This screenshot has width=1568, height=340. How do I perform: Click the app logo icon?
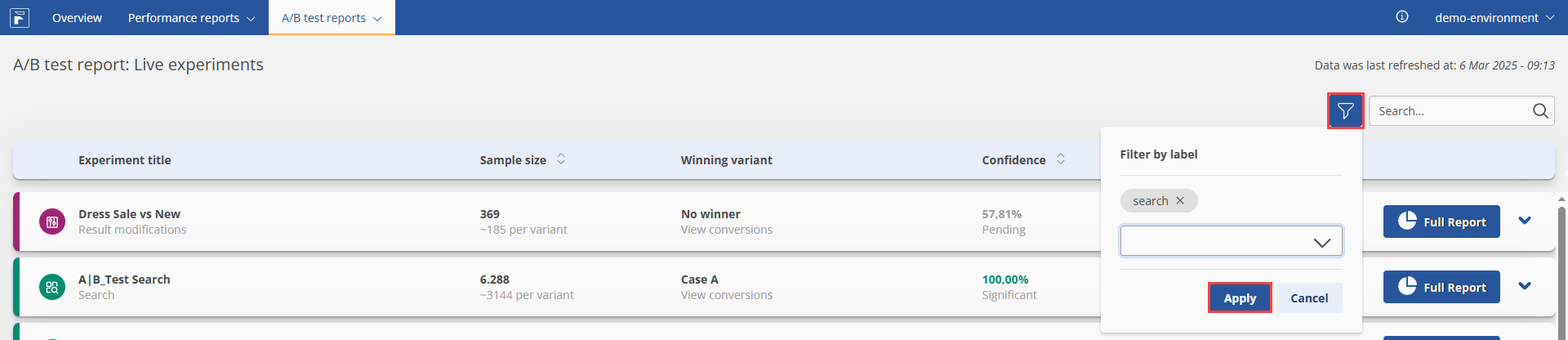point(20,17)
